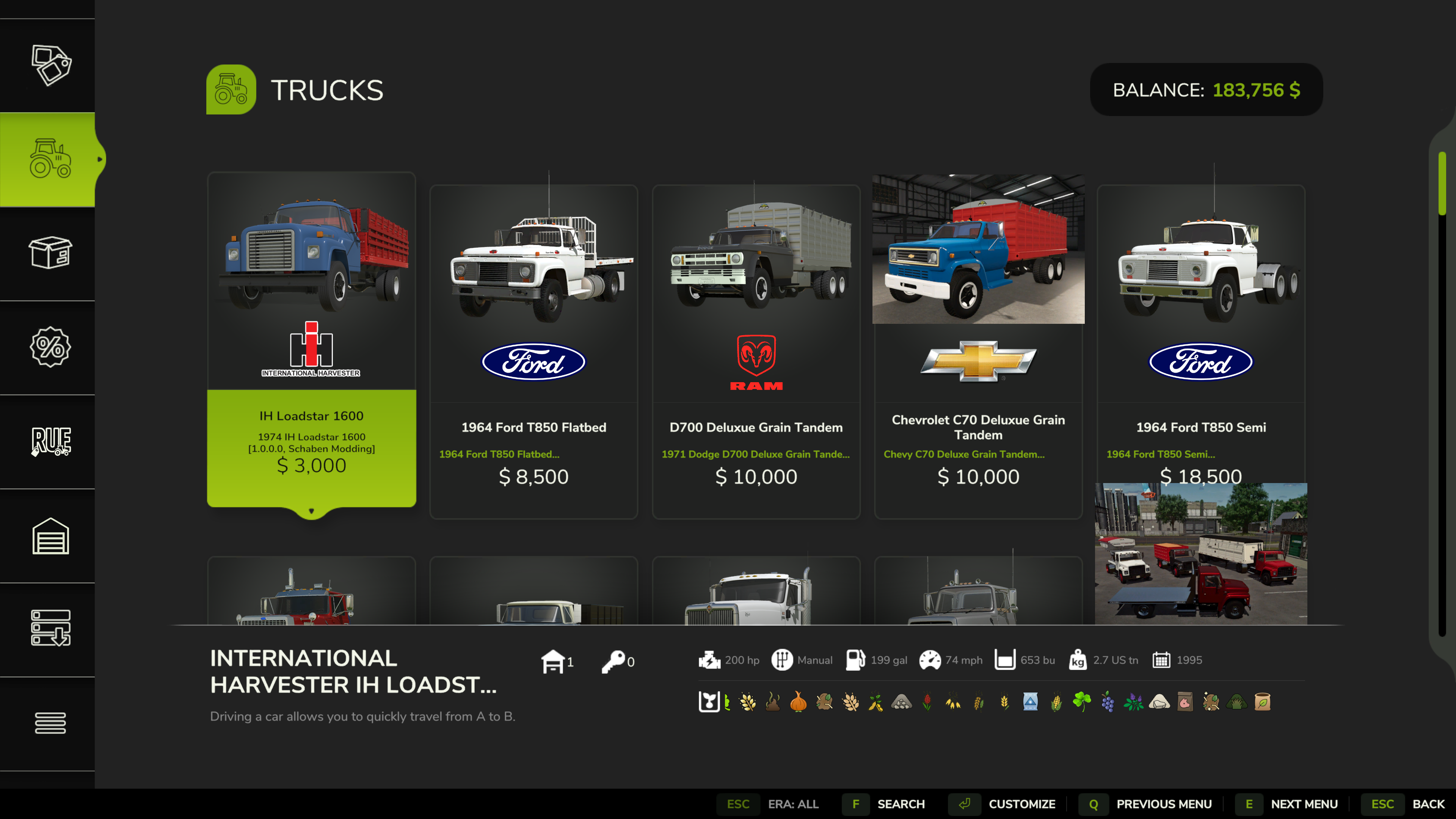The height and width of the screenshot is (819, 1456).
Task: Click the green Trucks category tractor icon
Action: 231,89
